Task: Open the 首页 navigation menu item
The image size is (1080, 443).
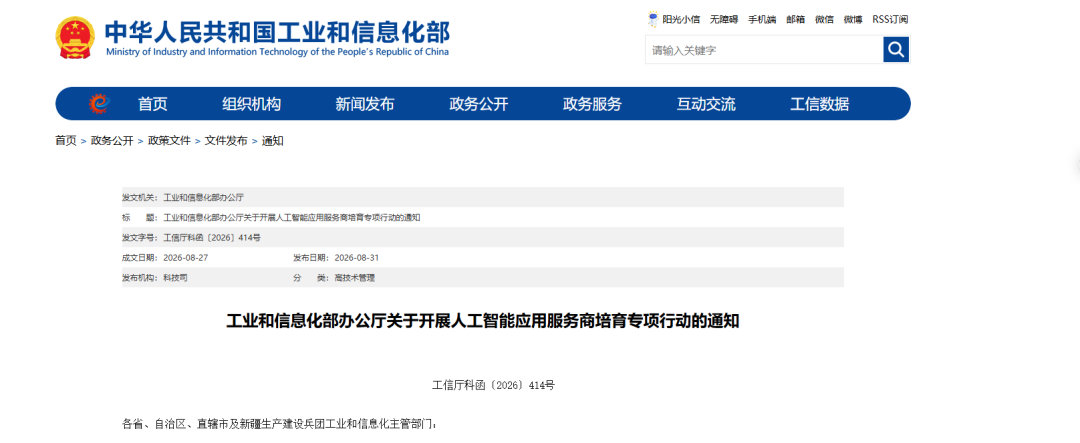Action: [153, 104]
